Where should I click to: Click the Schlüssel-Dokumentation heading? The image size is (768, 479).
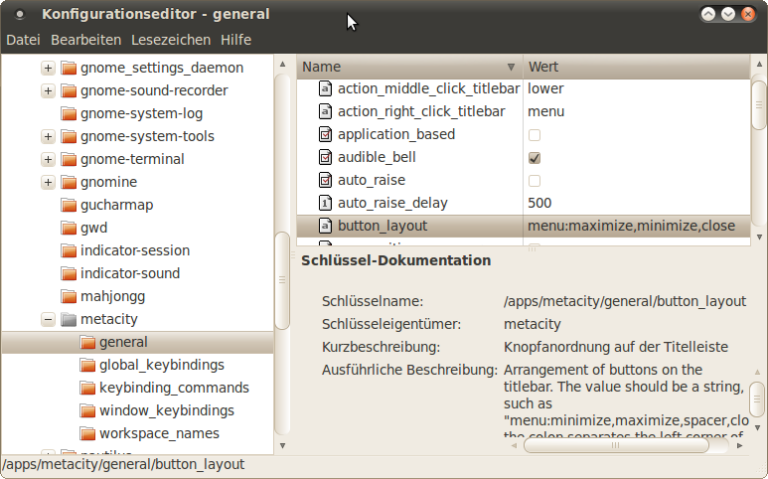point(396,260)
